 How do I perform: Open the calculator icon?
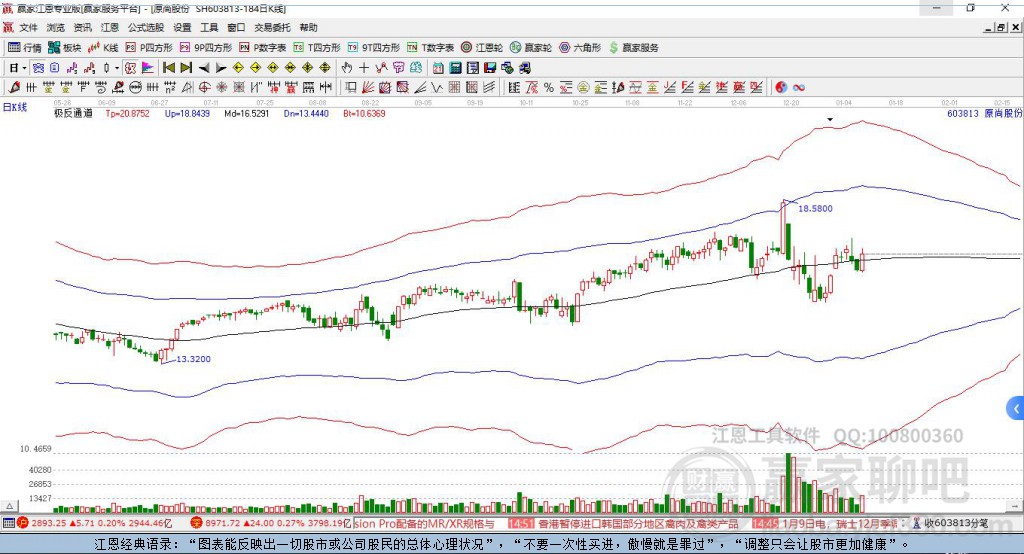coord(455,68)
